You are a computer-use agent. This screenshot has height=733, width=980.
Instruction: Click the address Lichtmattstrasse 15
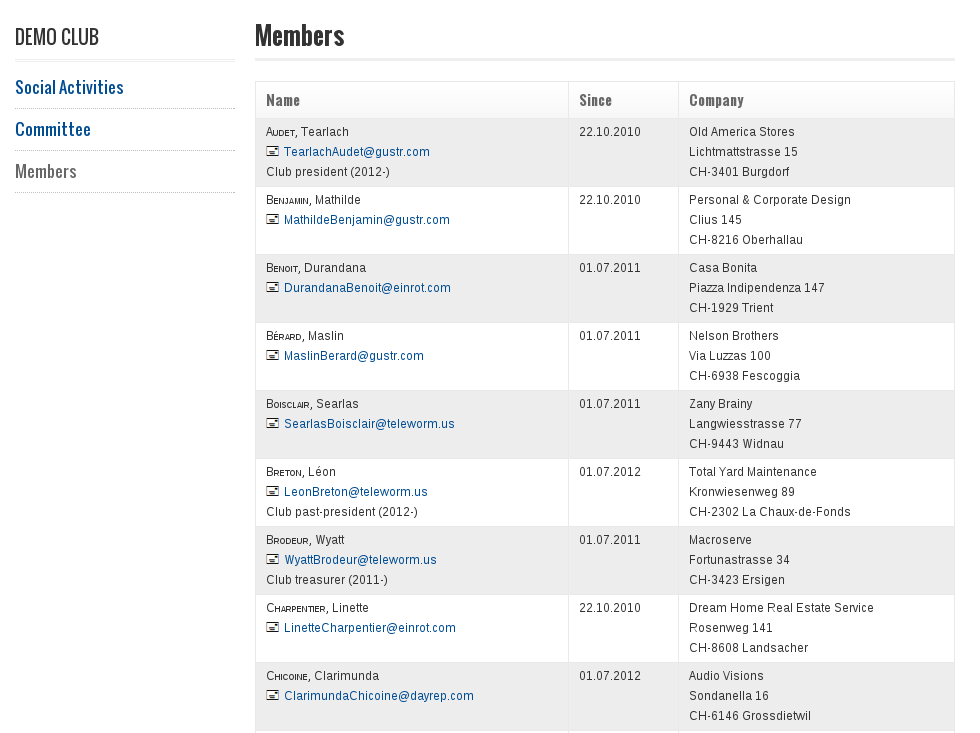pos(743,152)
